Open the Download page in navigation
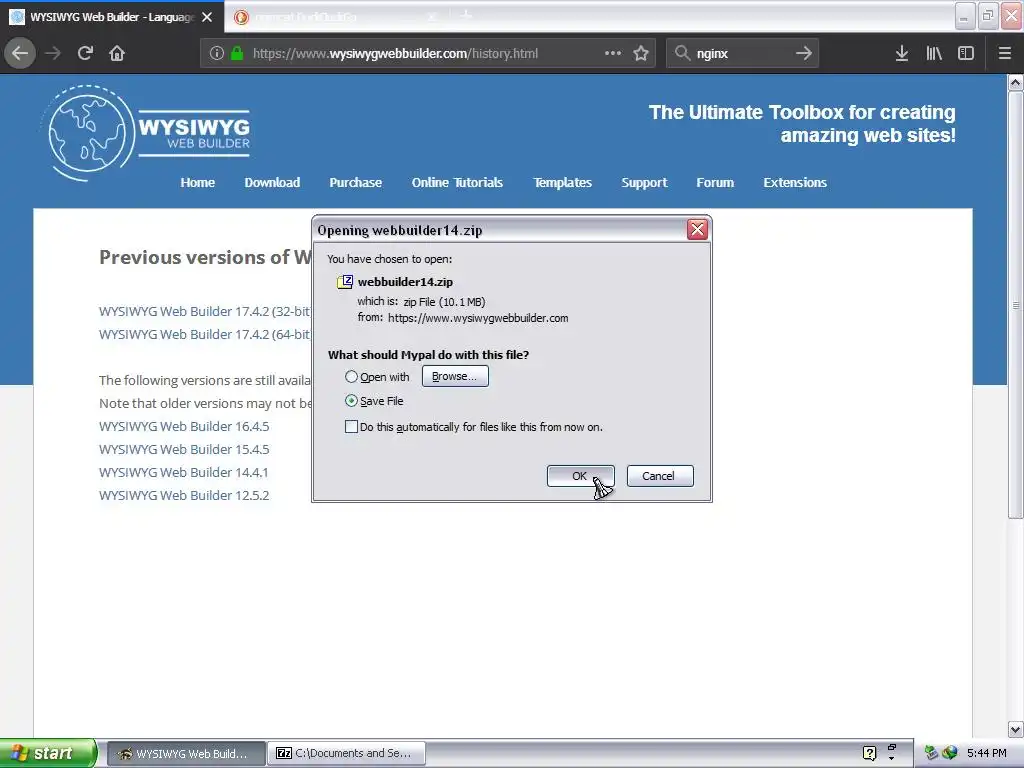 [x=272, y=182]
